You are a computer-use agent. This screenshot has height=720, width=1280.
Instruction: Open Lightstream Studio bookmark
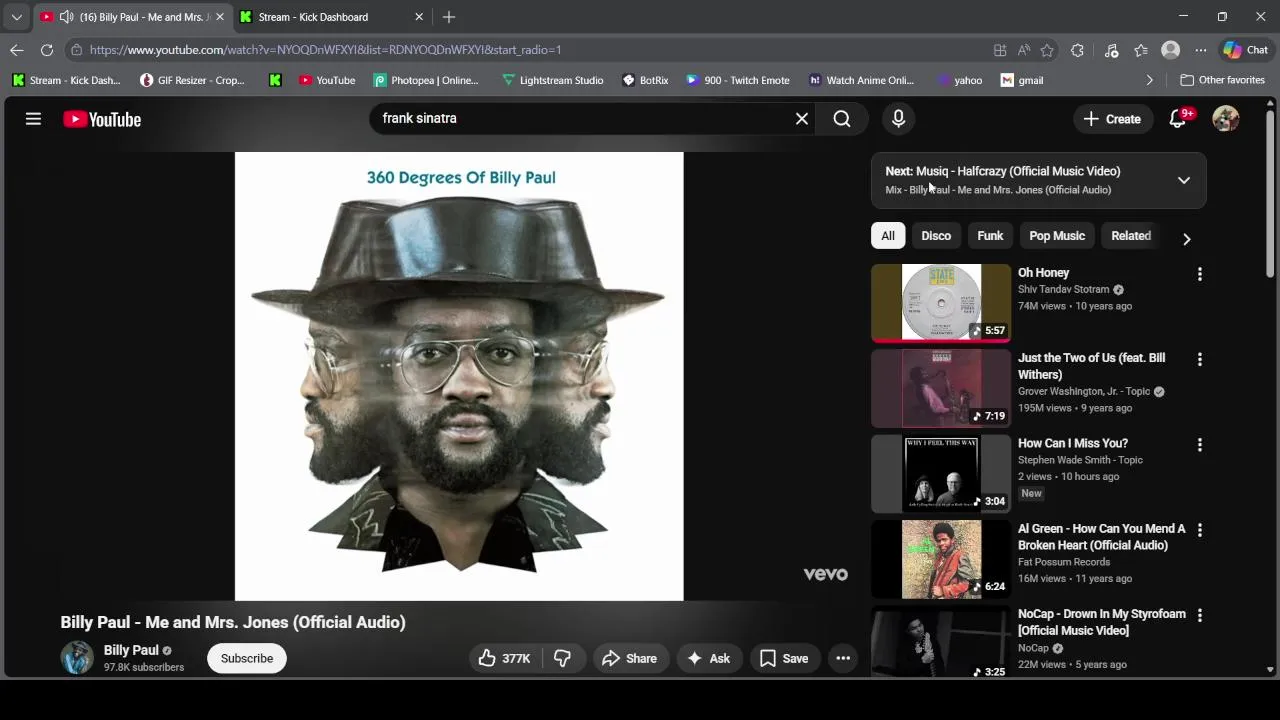pos(553,80)
